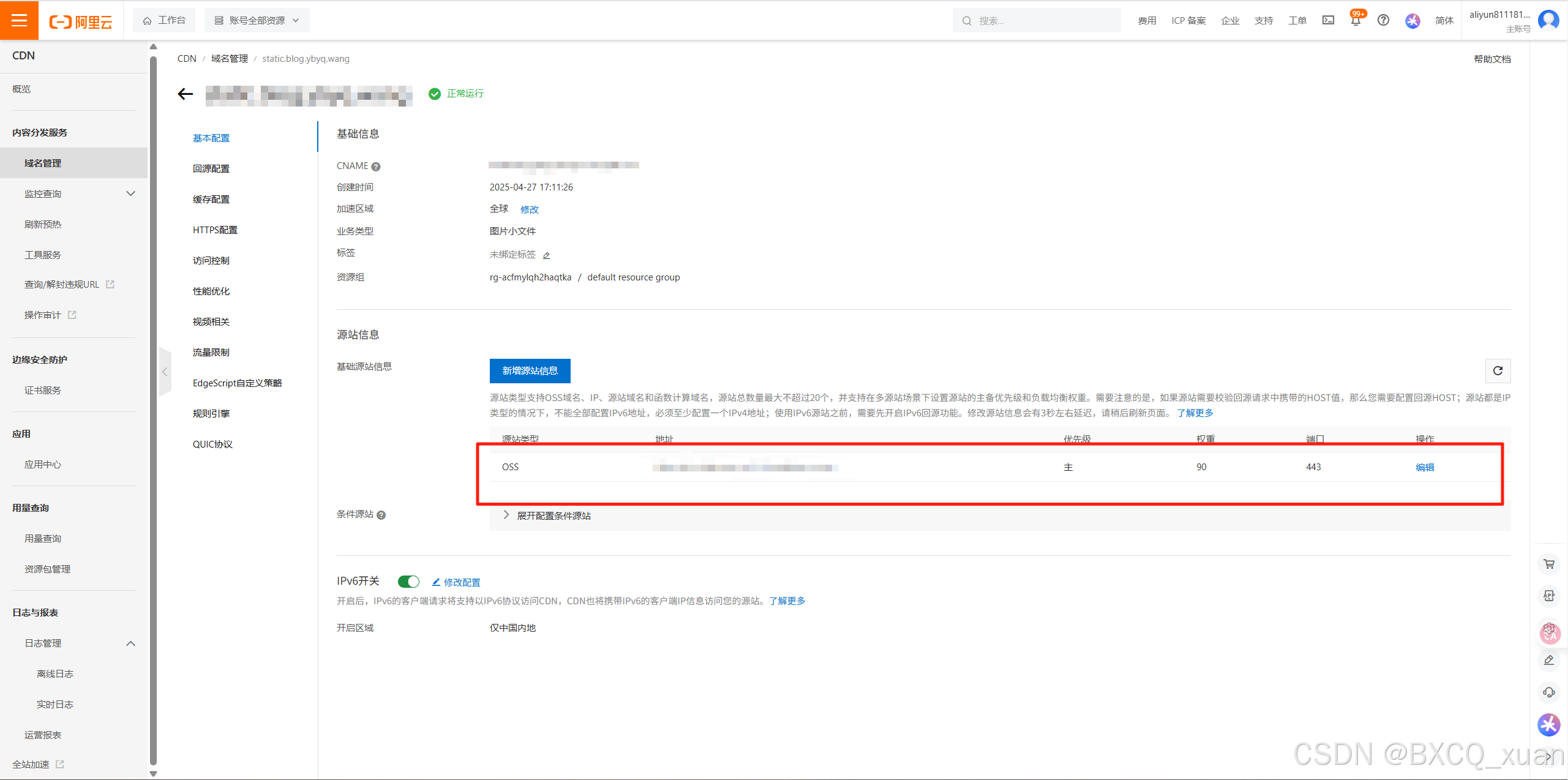Click the refresh icon above origin table

point(1498,371)
